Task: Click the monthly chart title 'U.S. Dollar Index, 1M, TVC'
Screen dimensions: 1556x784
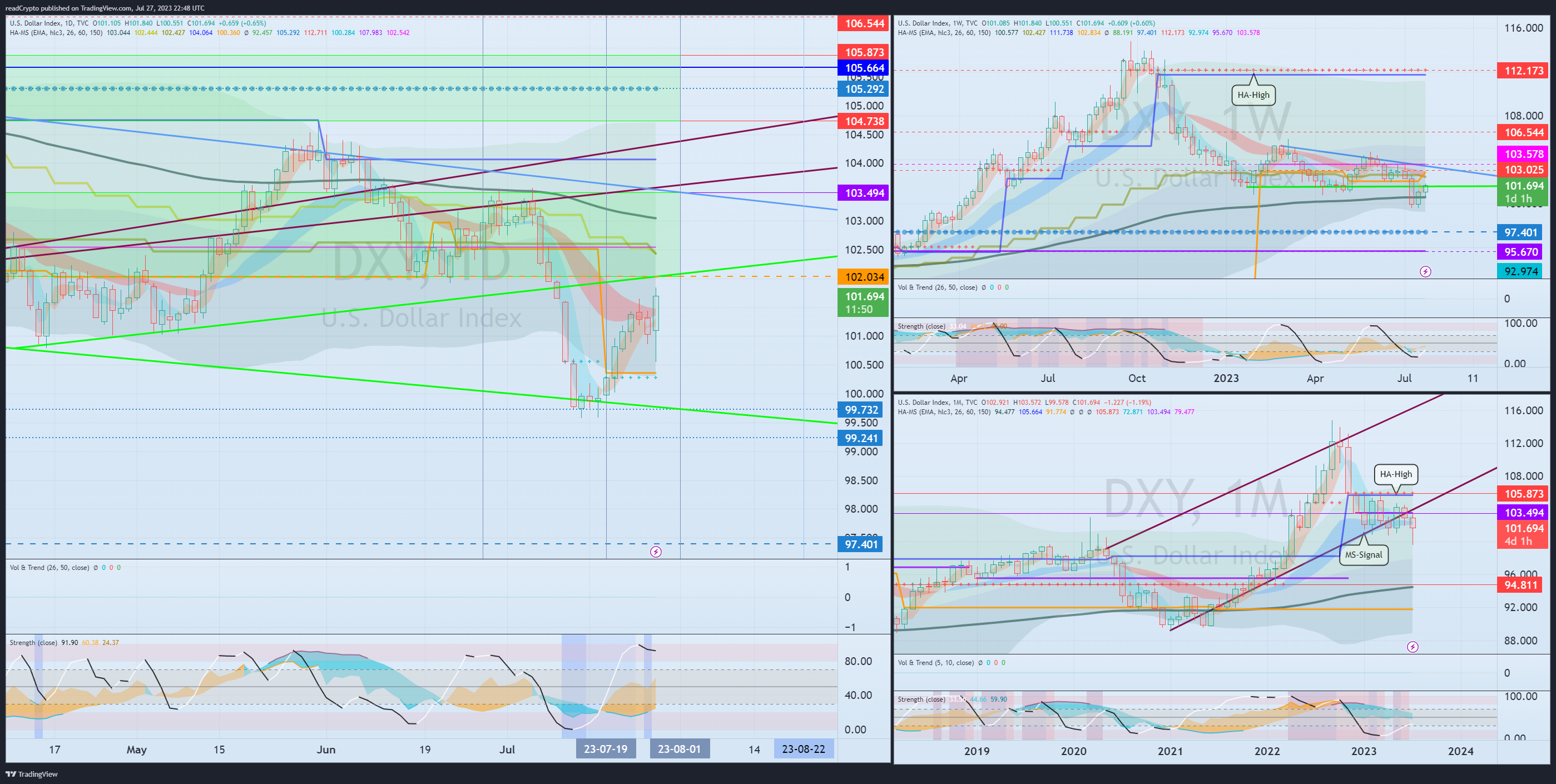Action: 938,402
